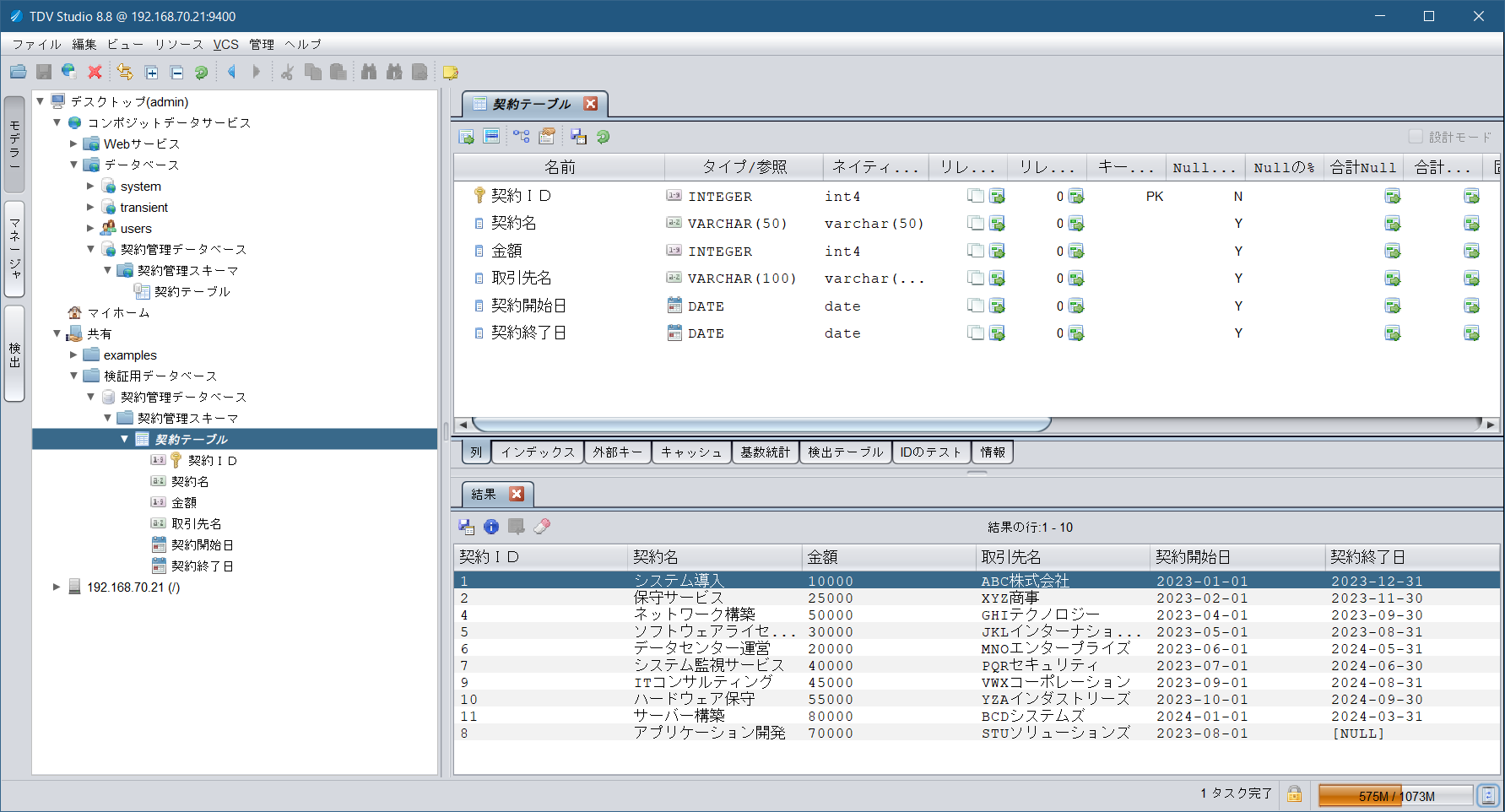Click the clipboard properties icon in editor toolbar
The width and height of the screenshot is (1505, 812).
tap(547, 136)
